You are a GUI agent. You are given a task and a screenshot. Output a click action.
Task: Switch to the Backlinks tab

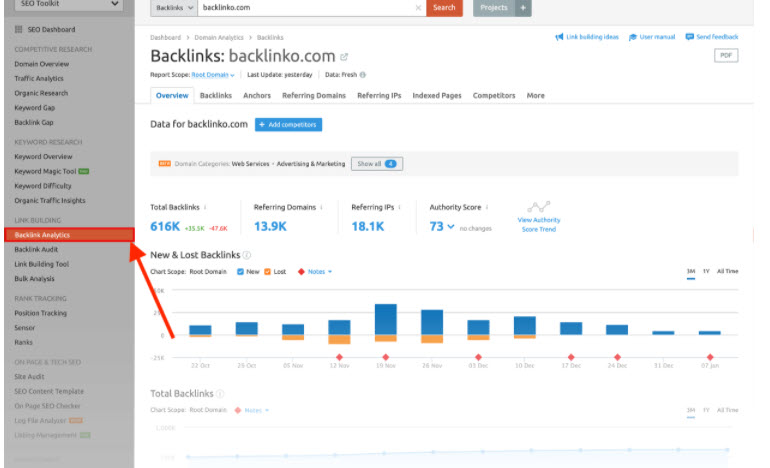tap(216, 96)
